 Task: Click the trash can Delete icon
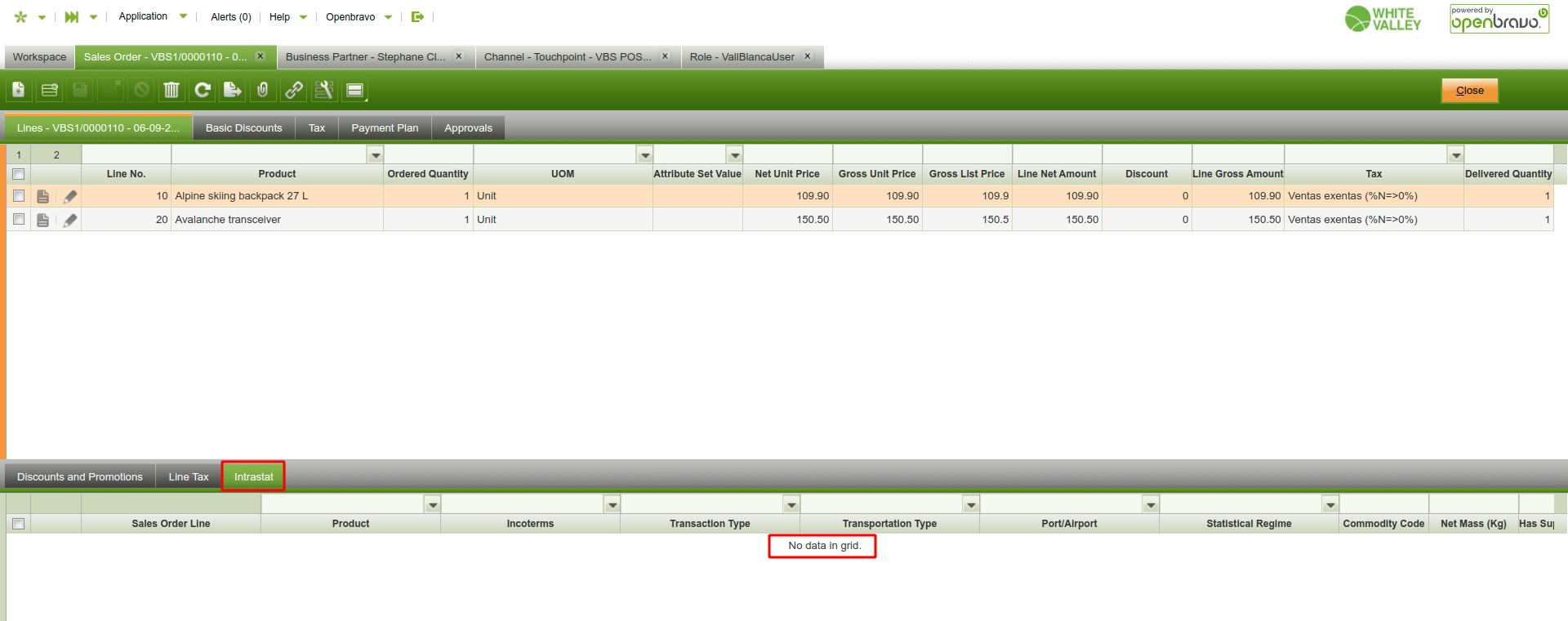171,90
